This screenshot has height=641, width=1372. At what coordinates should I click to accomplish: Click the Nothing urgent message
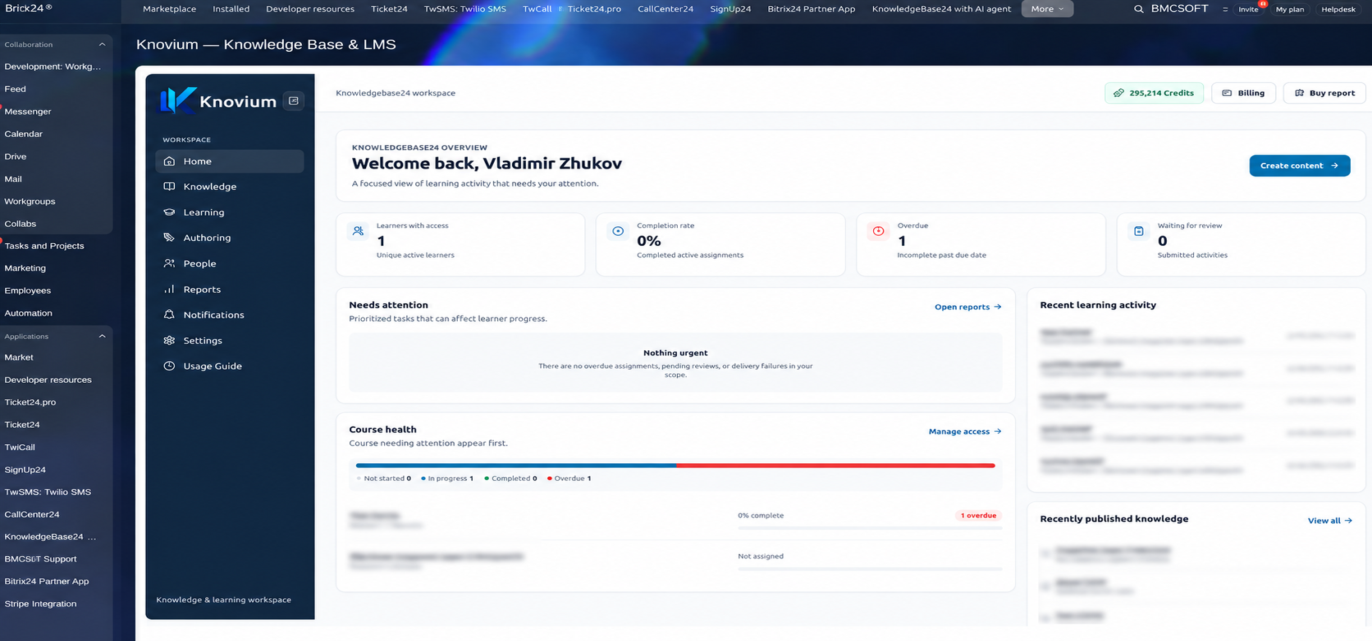(x=675, y=353)
